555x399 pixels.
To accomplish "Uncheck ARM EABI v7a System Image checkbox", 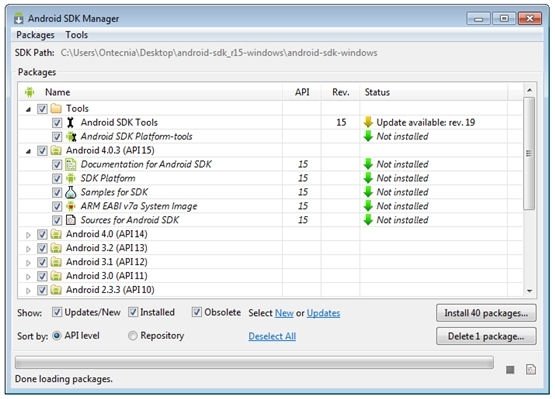I will tap(57, 206).
